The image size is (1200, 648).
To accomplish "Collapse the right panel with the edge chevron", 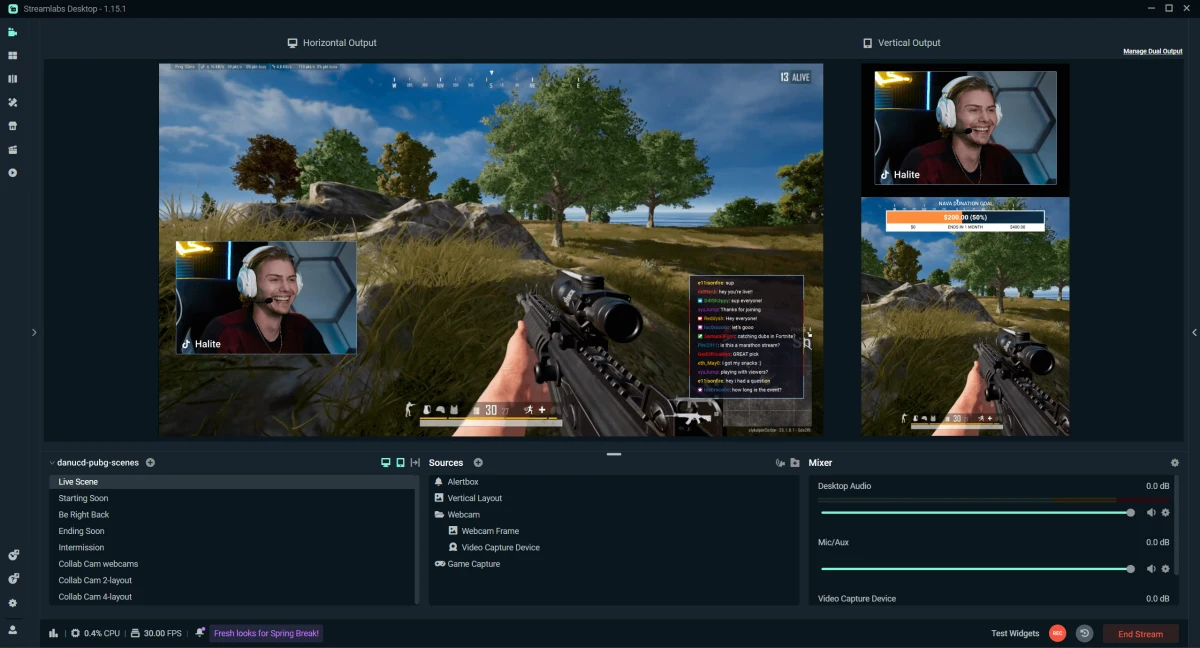I will pyautogui.click(x=1194, y=333).
